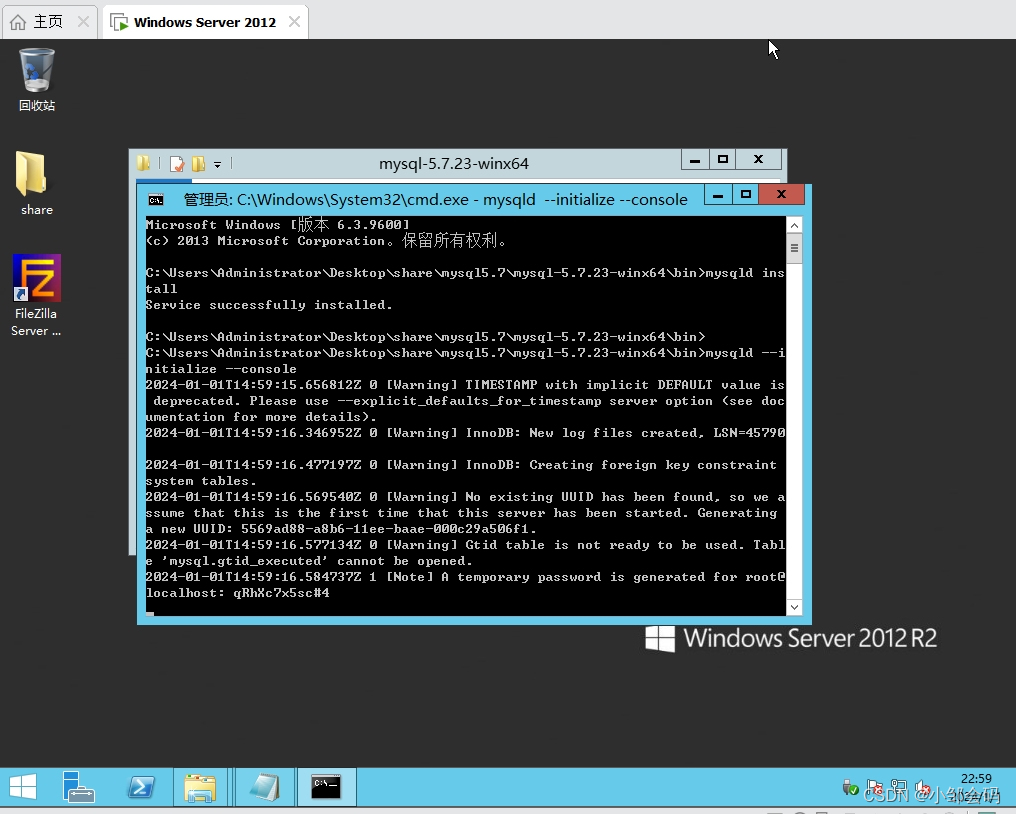1016x814 pixels.
Task: Click the 'Service successfully installed.' line
Action: (x=269, y=305)
